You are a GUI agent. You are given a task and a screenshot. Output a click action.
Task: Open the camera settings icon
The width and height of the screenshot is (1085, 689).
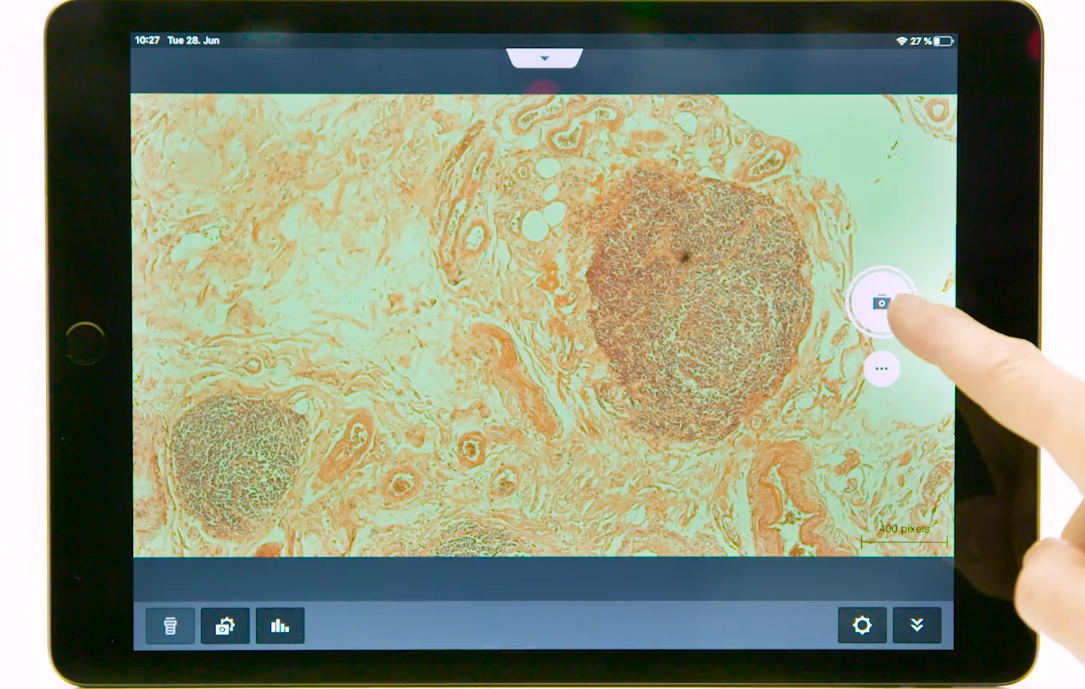click(225, 626)
